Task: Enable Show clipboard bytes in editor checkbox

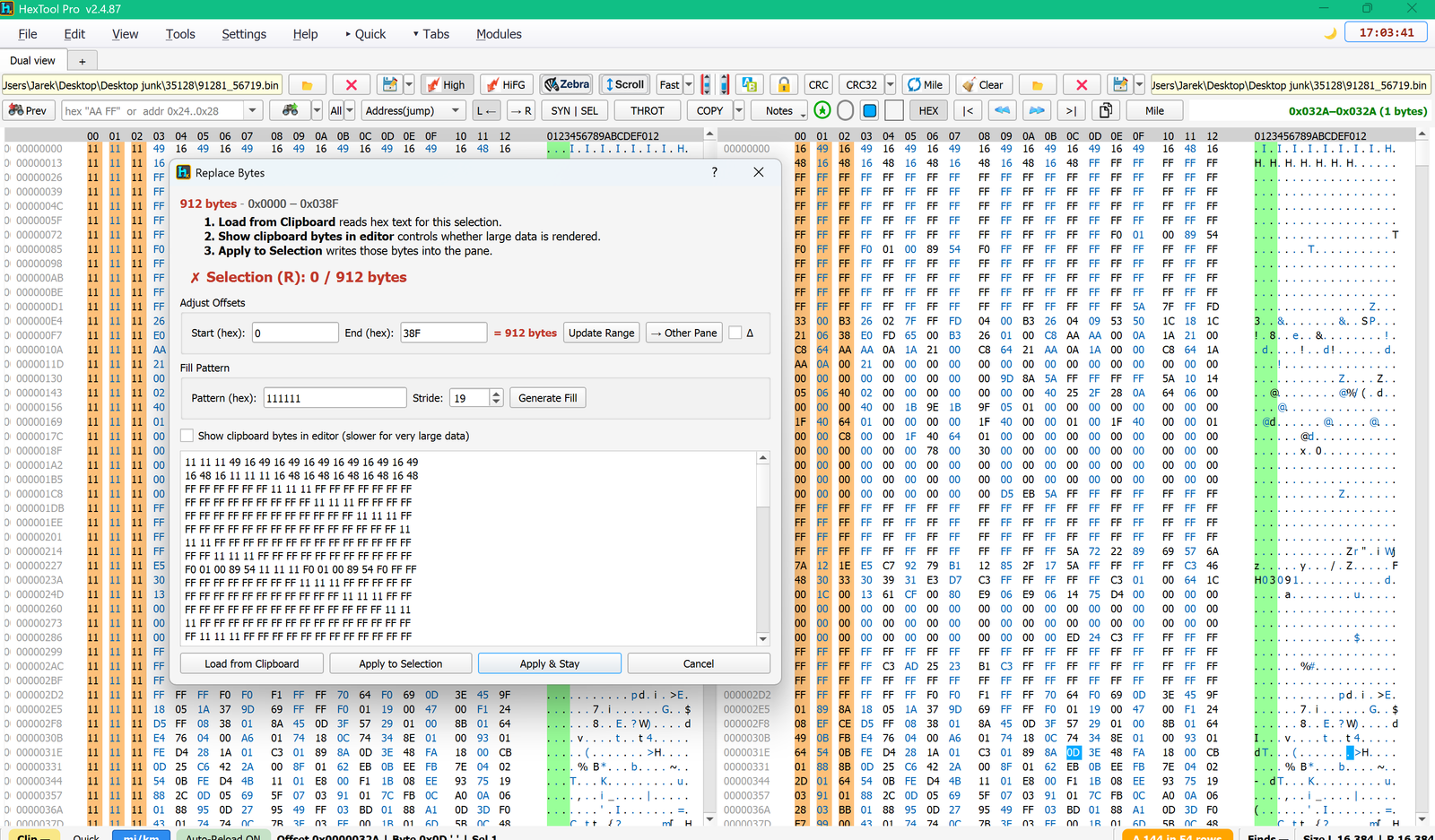Action: (x=187, y=436)
